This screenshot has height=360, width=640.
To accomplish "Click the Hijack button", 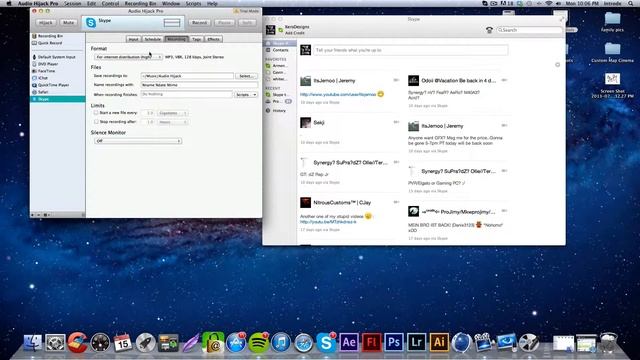I will click(46, 23).
